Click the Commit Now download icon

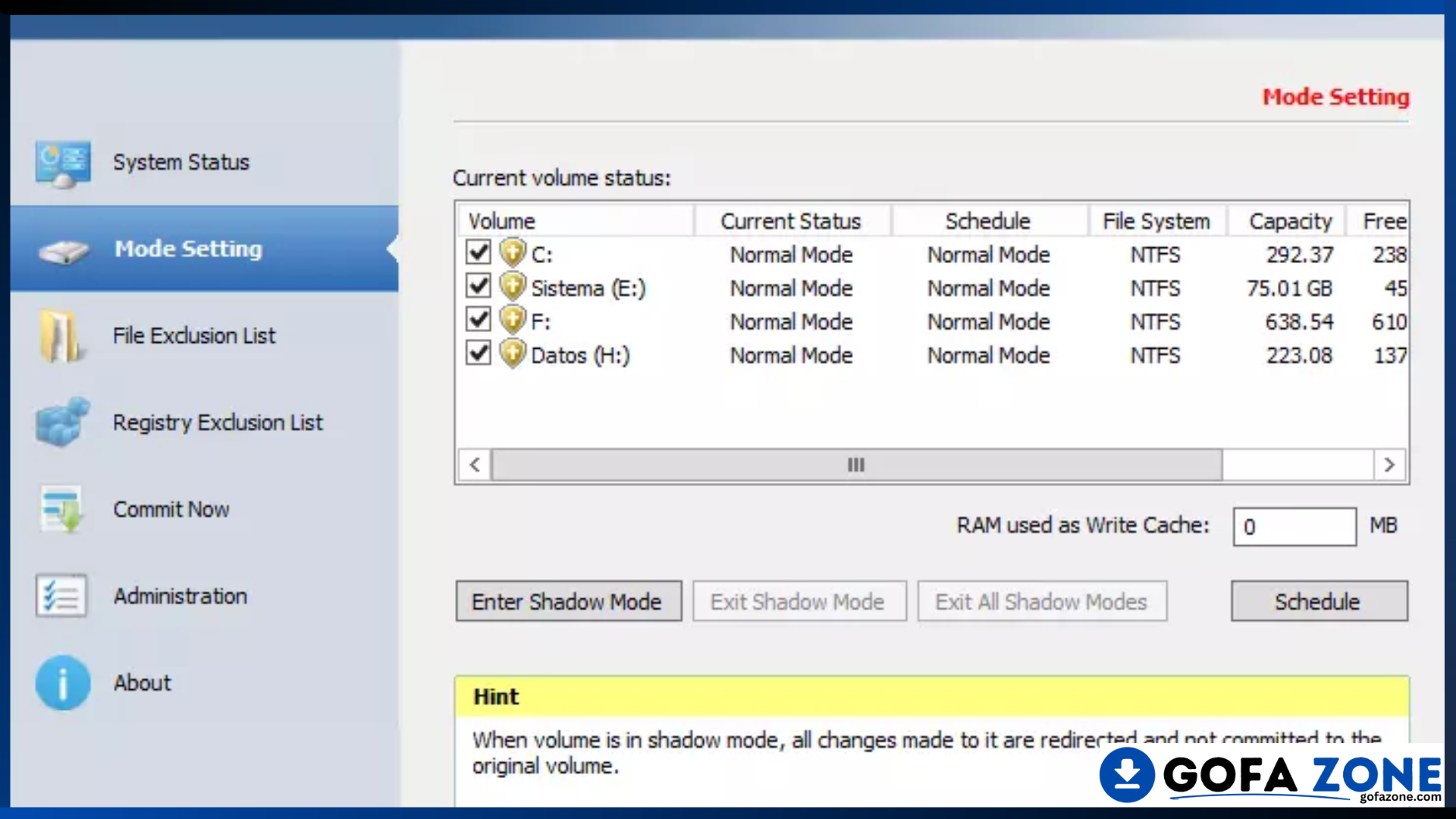pos(61,509)
